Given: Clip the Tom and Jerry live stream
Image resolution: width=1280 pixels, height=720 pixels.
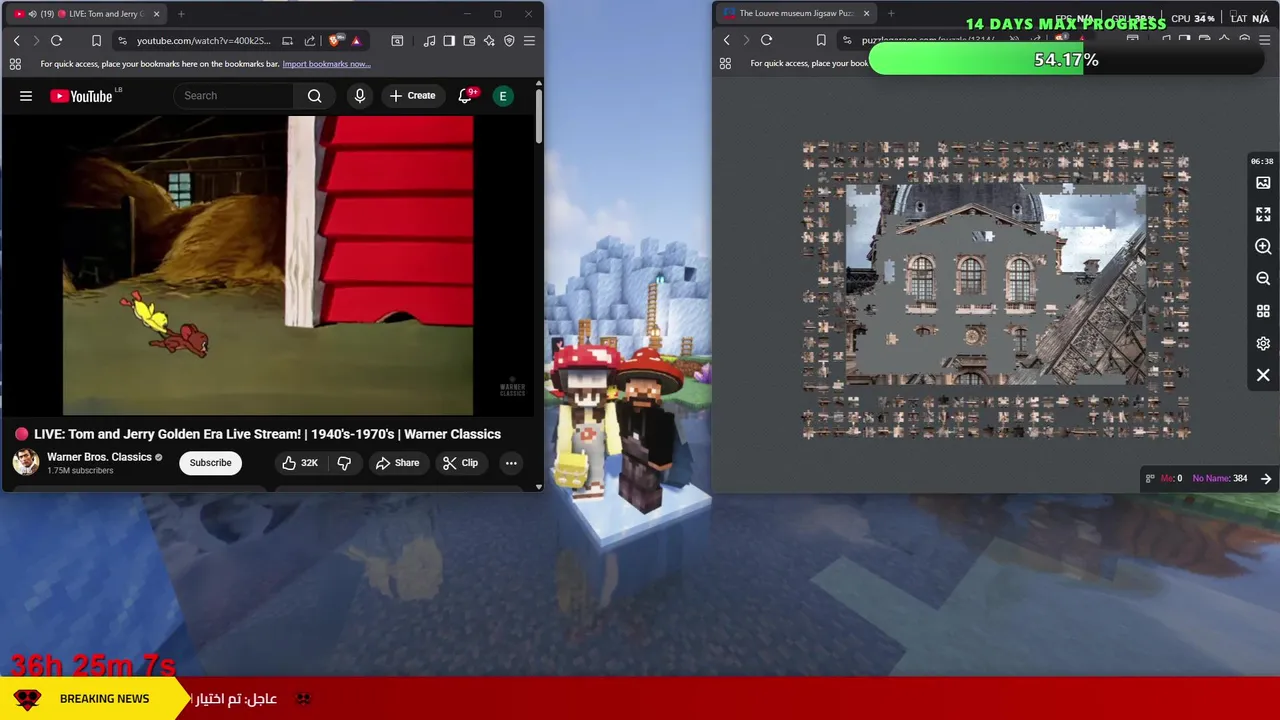Looking at the screenshot, I should (x=460, y=463).
